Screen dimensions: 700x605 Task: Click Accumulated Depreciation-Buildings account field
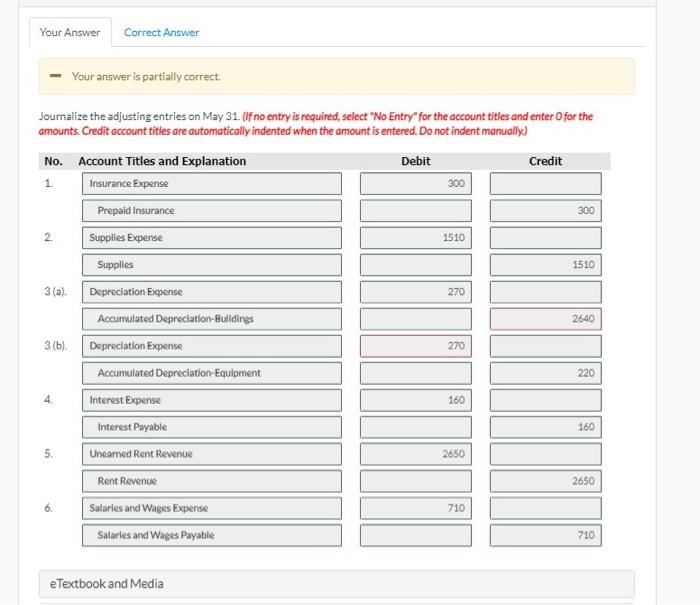point(212,319)
